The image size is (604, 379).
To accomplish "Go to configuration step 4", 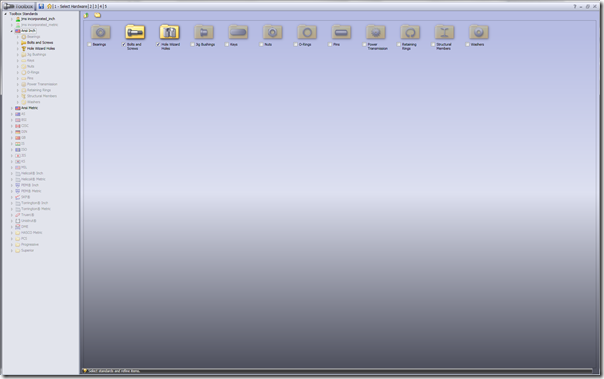I will (x=101, y=7).
